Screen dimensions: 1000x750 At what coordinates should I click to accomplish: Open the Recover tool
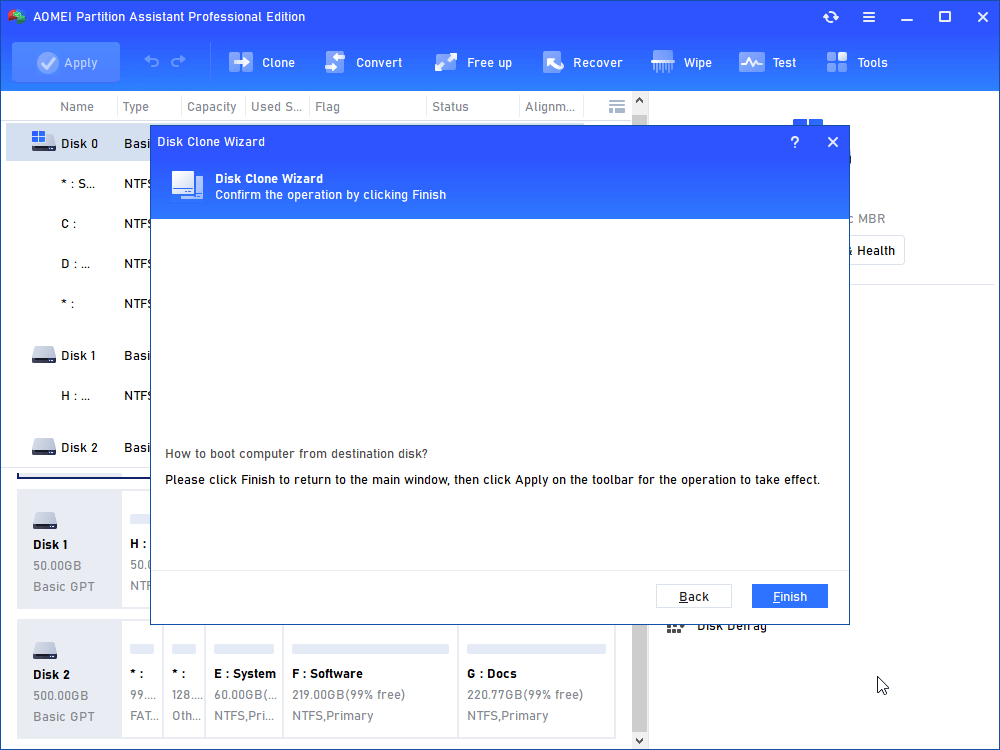582,62
